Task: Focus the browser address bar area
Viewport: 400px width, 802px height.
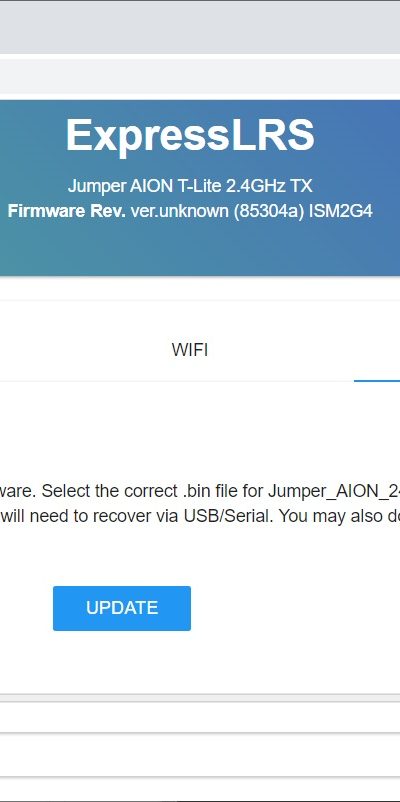Action: pyautogui.click(x=200, y=77)
